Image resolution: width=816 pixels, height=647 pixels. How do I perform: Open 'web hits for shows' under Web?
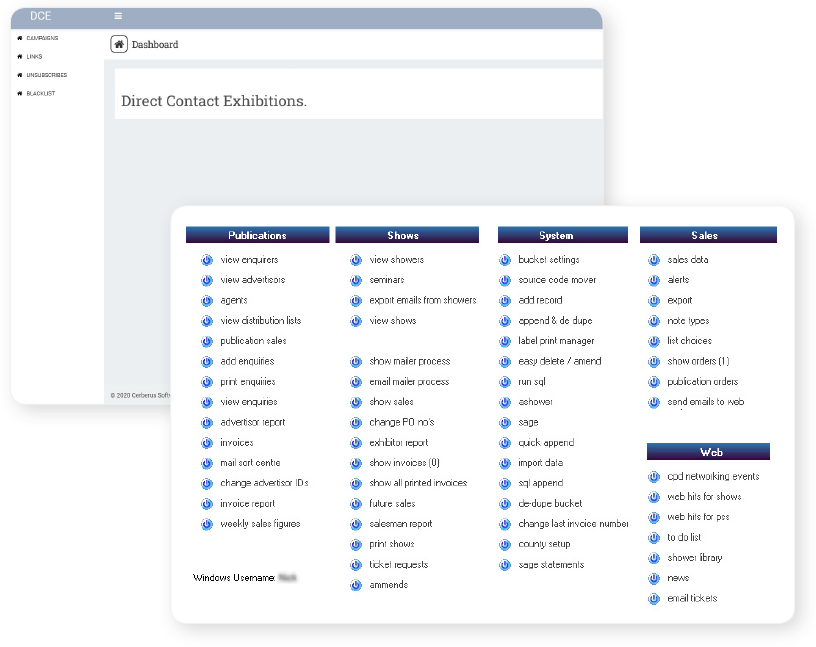click(x=704, y=497)
